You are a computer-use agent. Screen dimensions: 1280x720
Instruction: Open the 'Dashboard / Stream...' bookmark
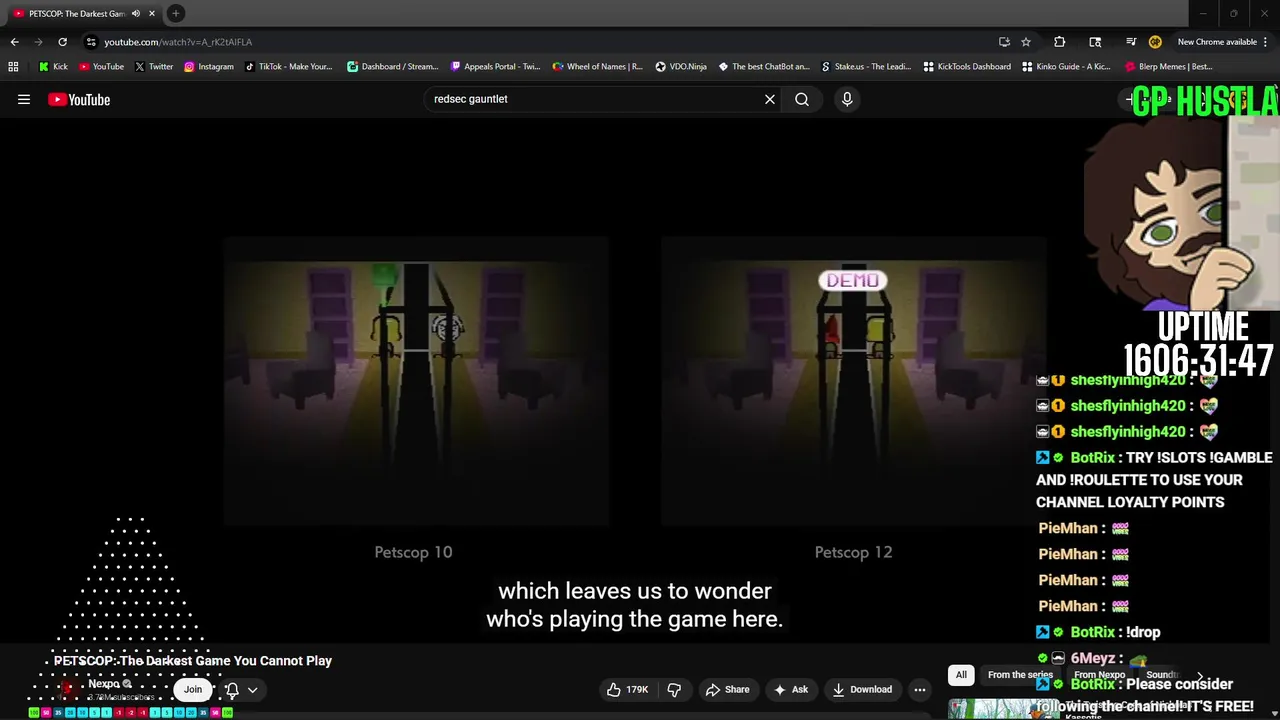click(x=392, y=67)
